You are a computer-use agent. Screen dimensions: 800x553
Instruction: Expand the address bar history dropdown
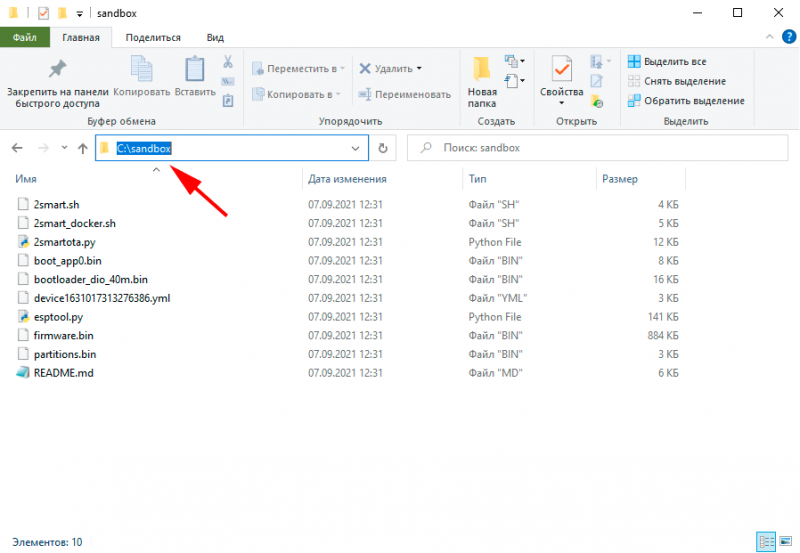[x=355, y=148]
